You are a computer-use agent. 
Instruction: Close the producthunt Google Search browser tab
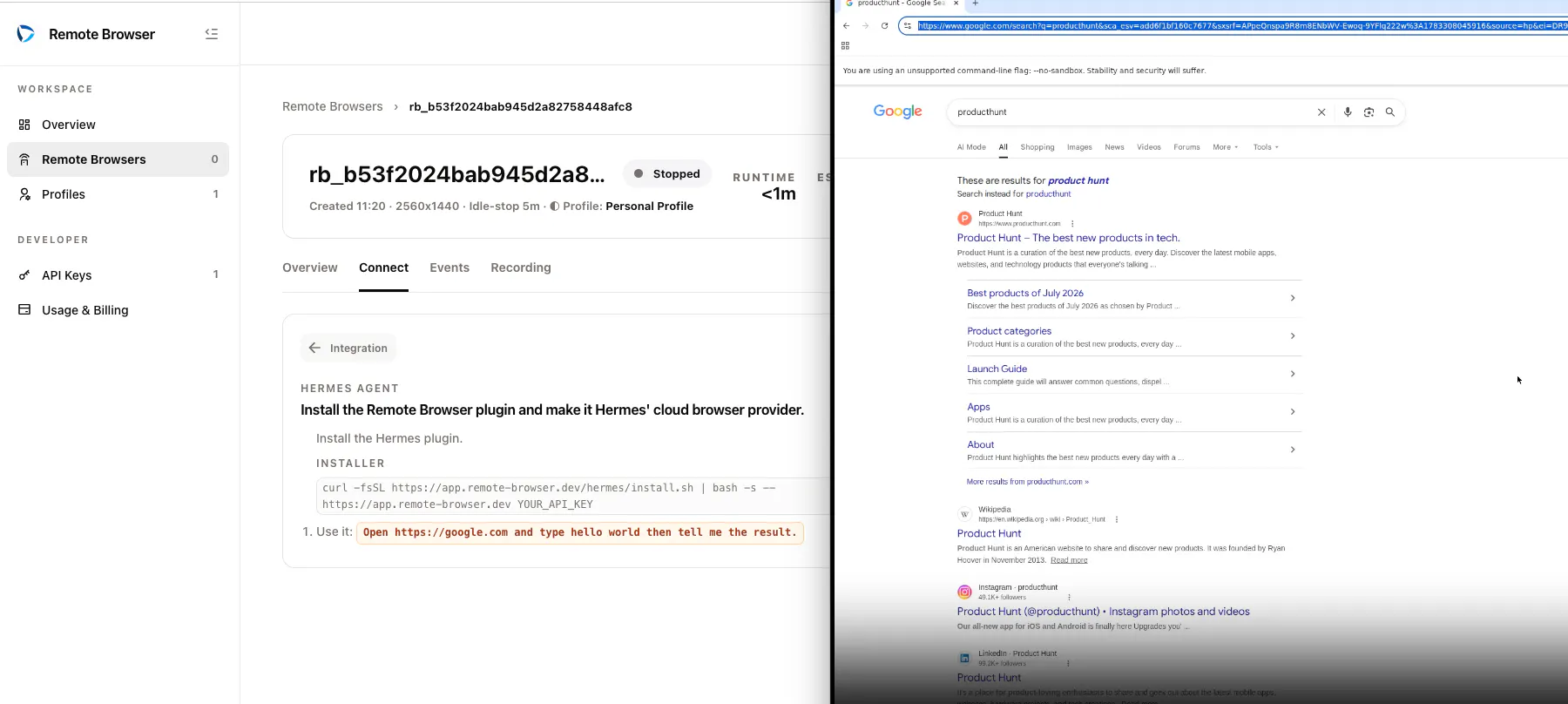point(956,3)
